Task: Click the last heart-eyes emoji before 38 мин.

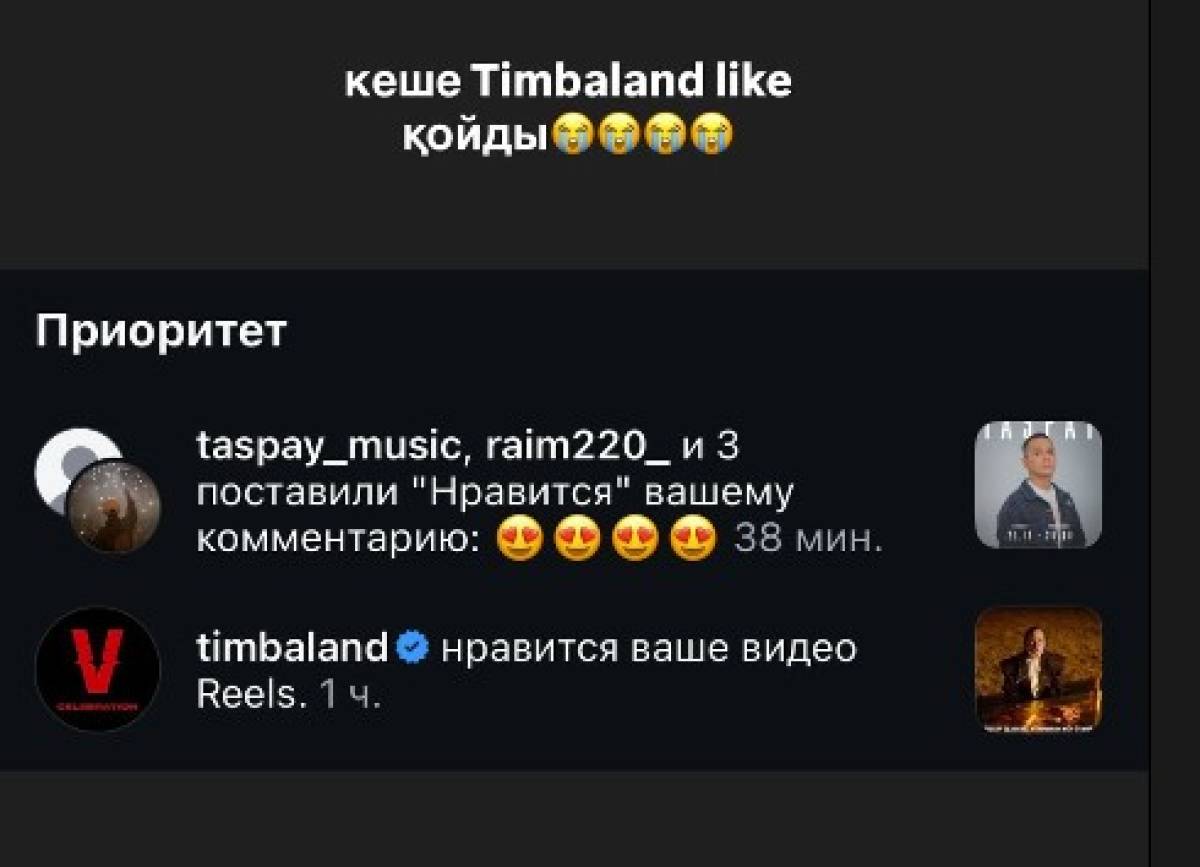Action: pos(694,540)
